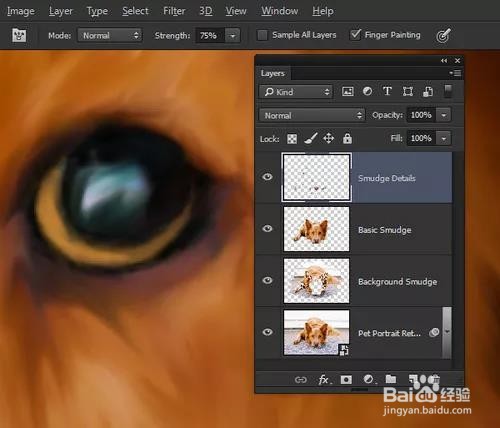Open the Strength slider dropdown arrow
500x428 pixels.
[232, 35]
